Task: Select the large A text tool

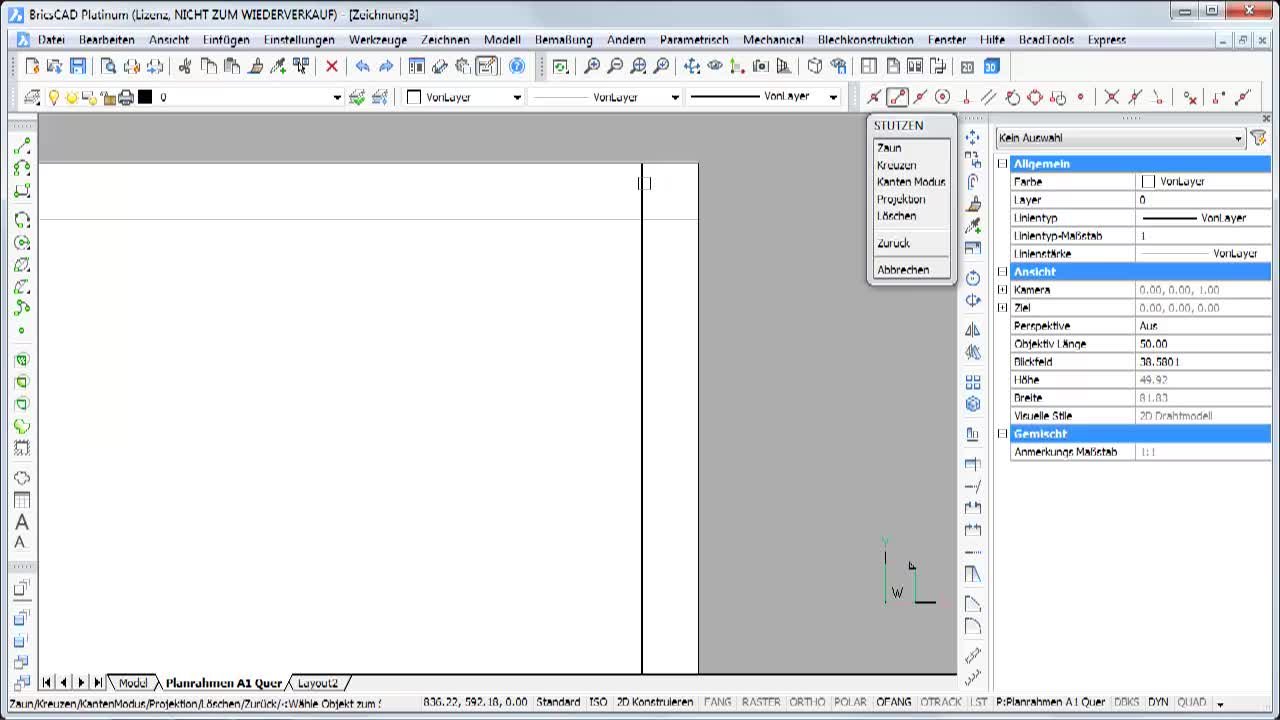Action: 22,522
